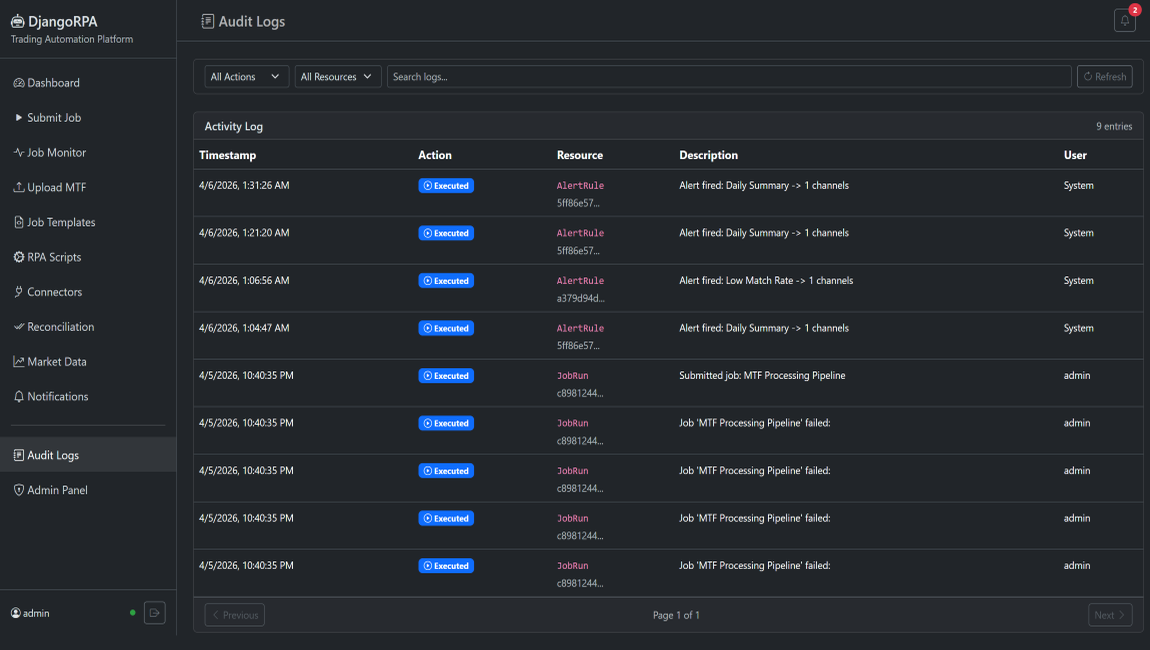
Task: Go to the Reconciliation page
Action: pyautogui.click(x=60, y=327)
